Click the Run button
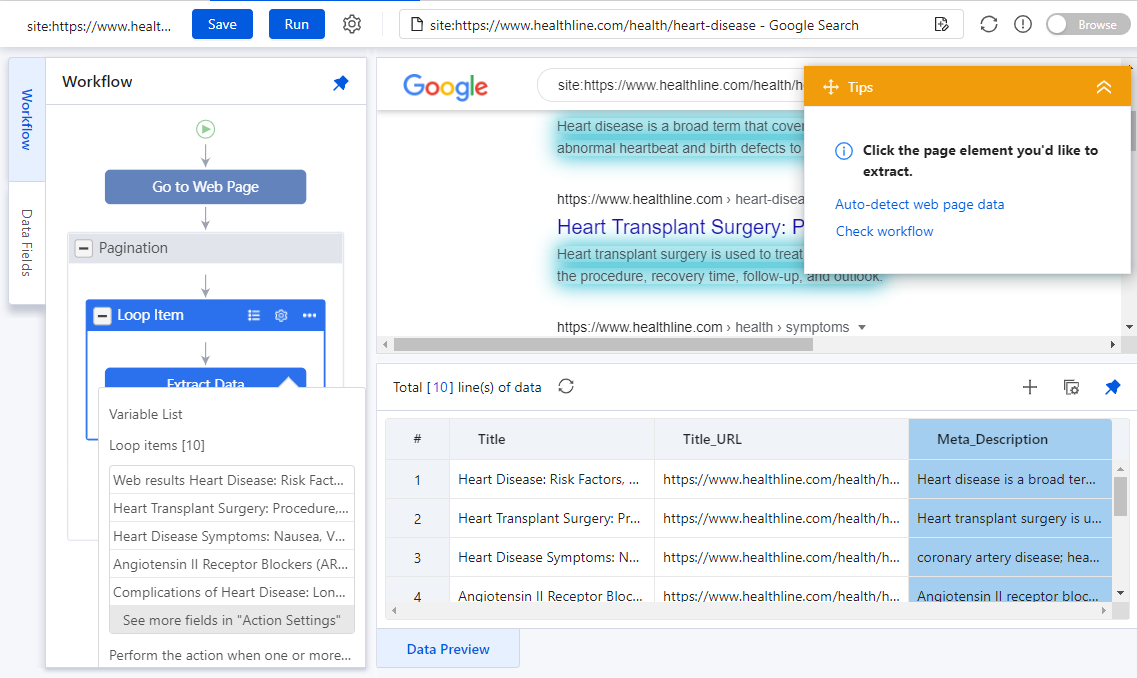 pyautogui.click(x=297, y=24)
